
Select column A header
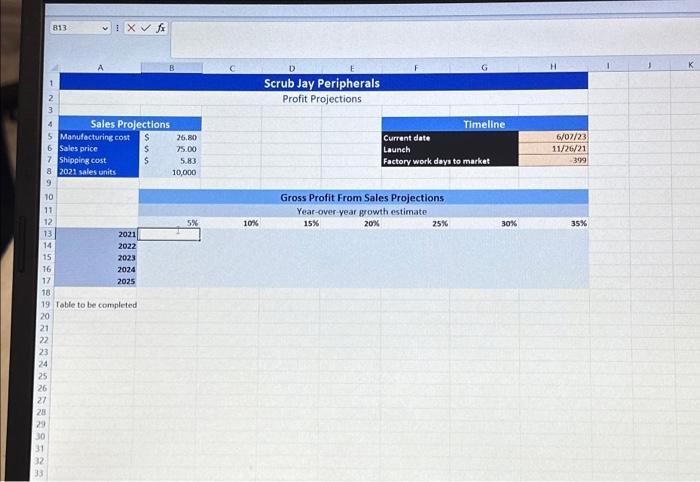pyautogui.click(x=100, y=67)
